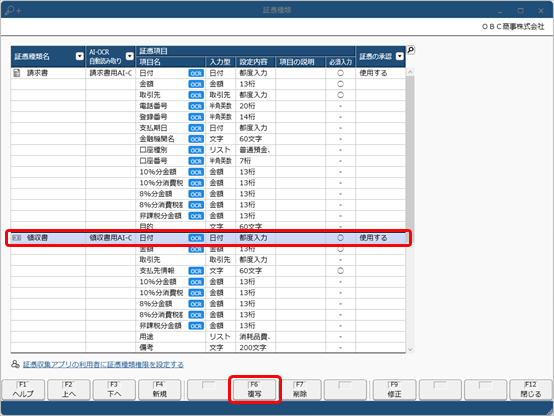Select the 請求書 document icon
Image resolution: width=554 pixels, height=416 pixels.
(x=17, y=73)
